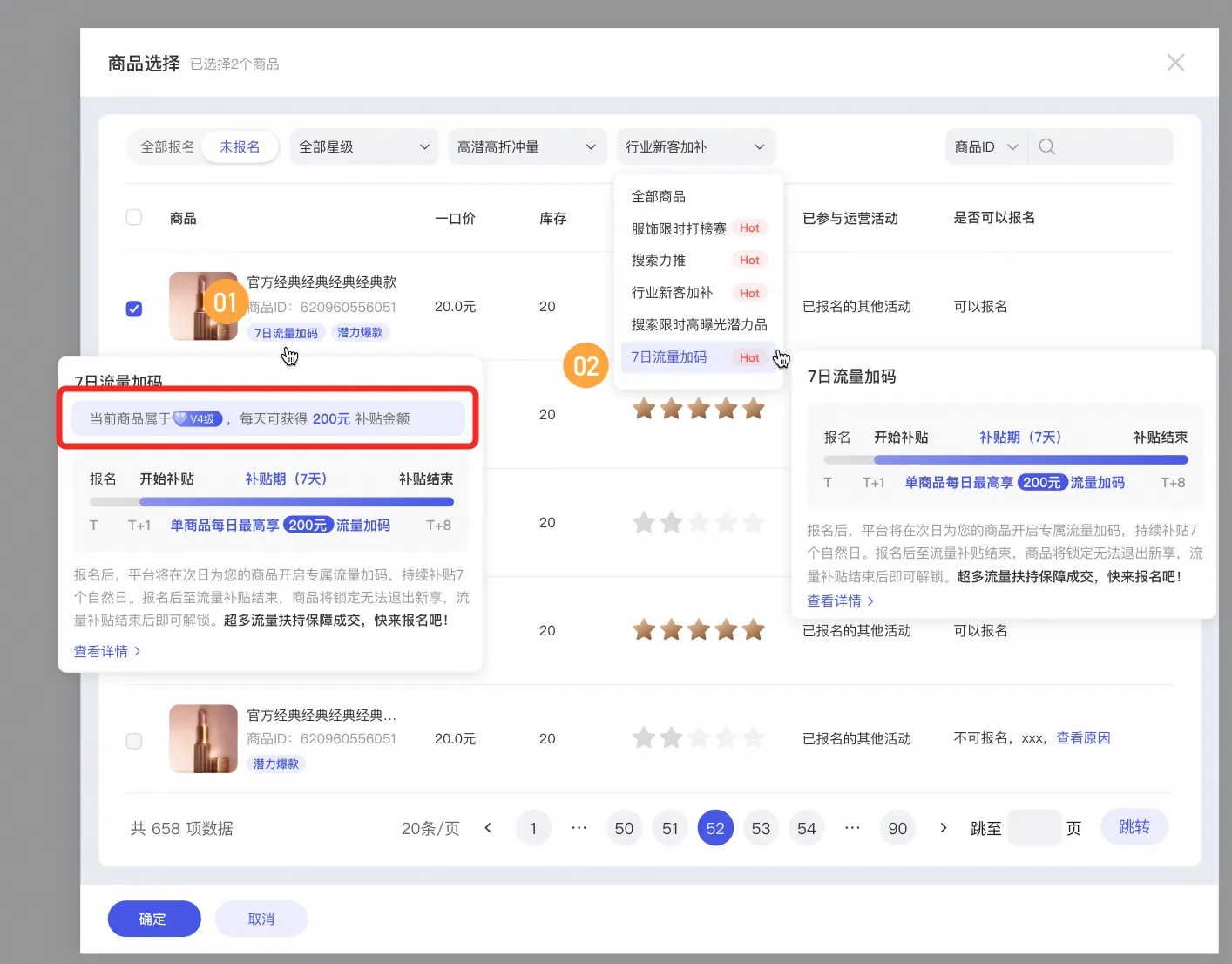Click current page 52
This screenshot has width=1232, height=964.
[x=715, y=828]
